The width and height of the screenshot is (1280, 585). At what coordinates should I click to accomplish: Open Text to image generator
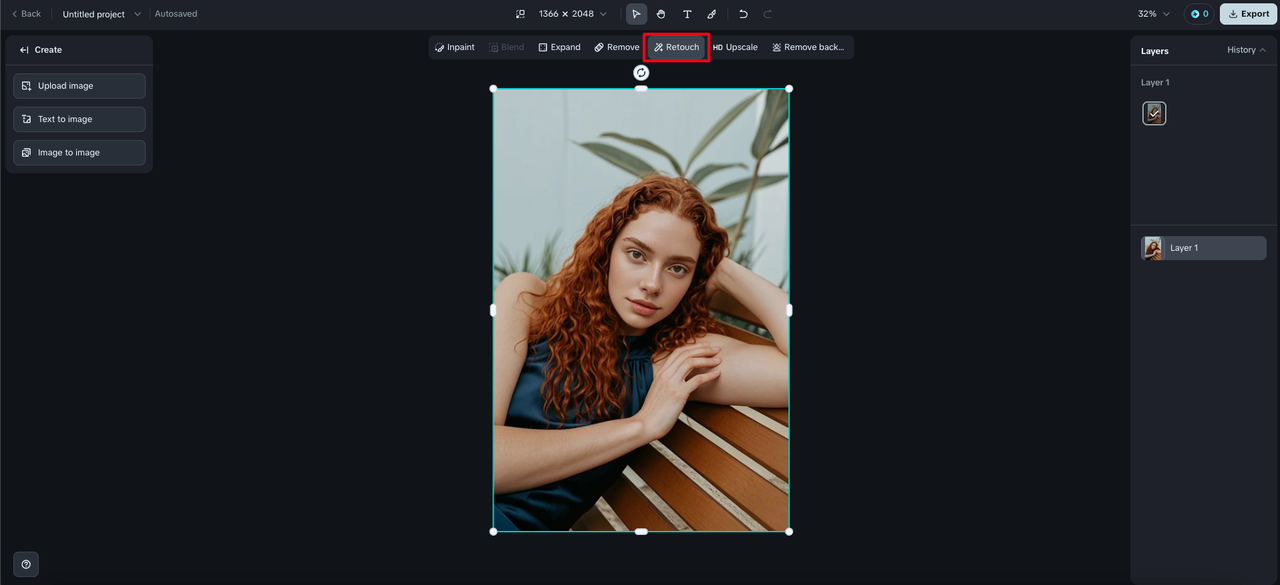pos(79,119)
